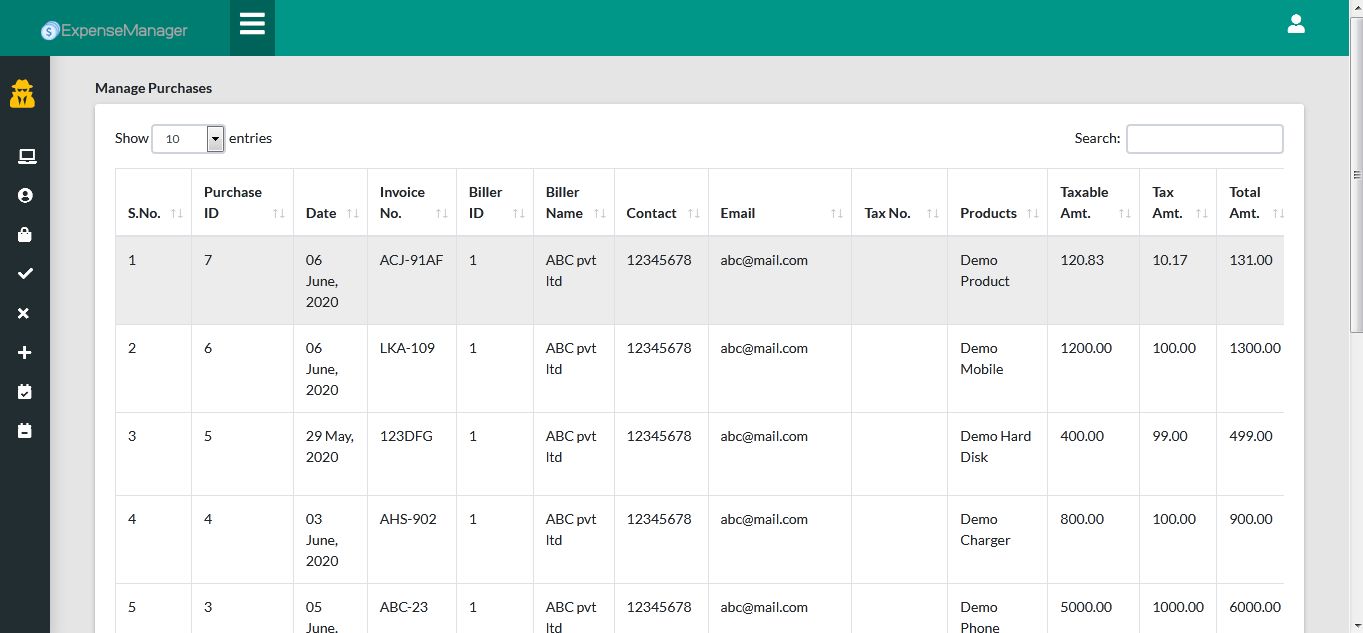1363x633 pixels.
Task: Open the user profile icon in header
Action: (1295, 25)
